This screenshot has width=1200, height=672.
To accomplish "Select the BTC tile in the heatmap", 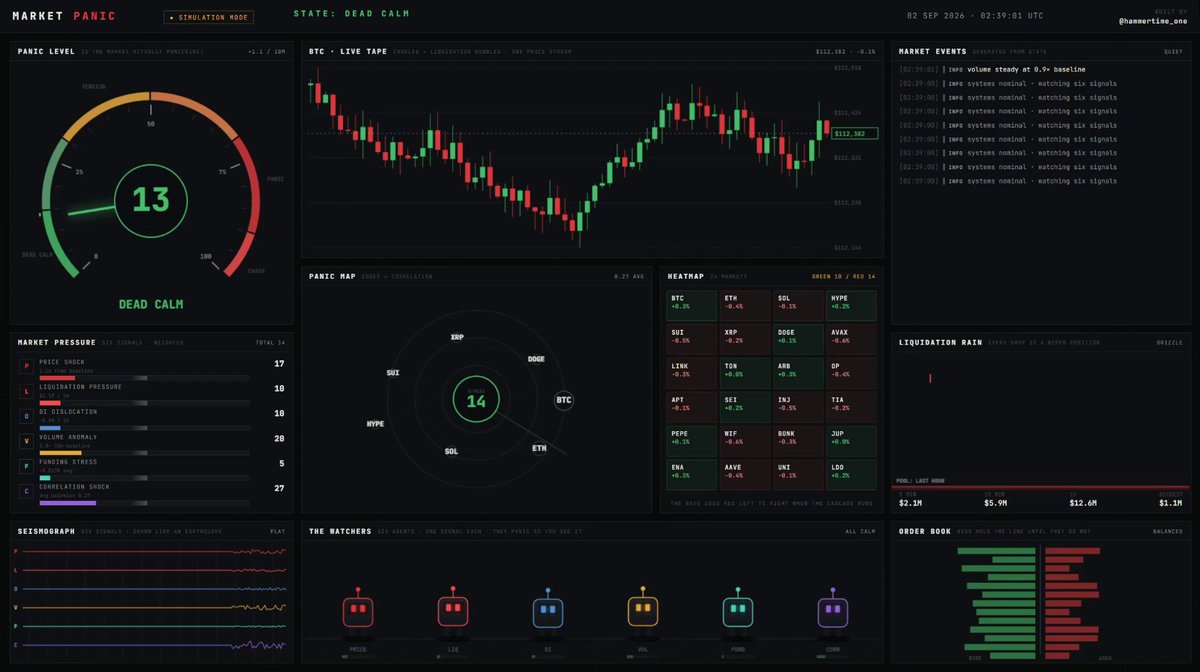I will point(693,306).
